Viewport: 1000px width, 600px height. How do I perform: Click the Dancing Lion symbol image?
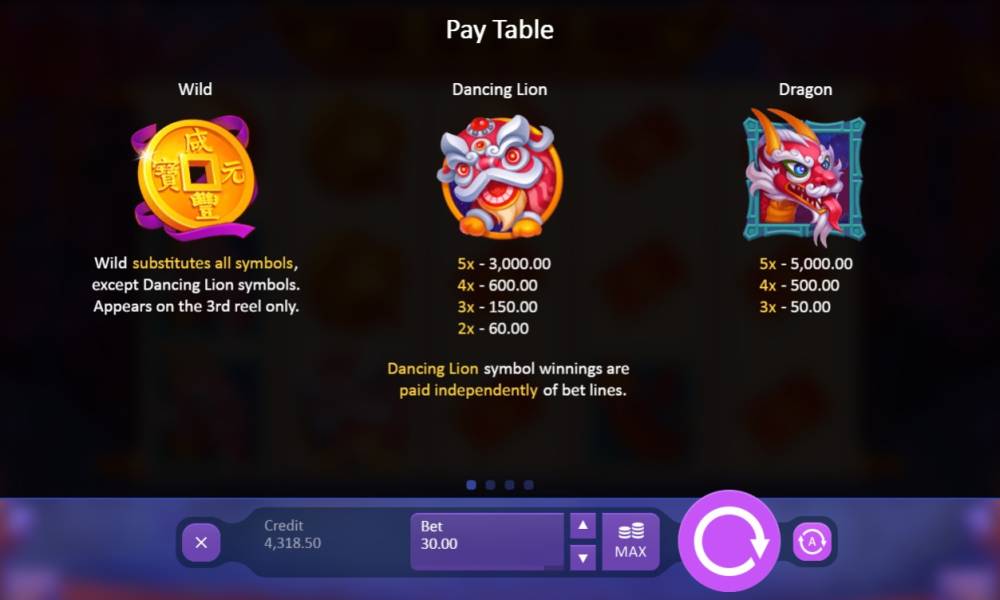pyautogui.click(x=499, y=177)
